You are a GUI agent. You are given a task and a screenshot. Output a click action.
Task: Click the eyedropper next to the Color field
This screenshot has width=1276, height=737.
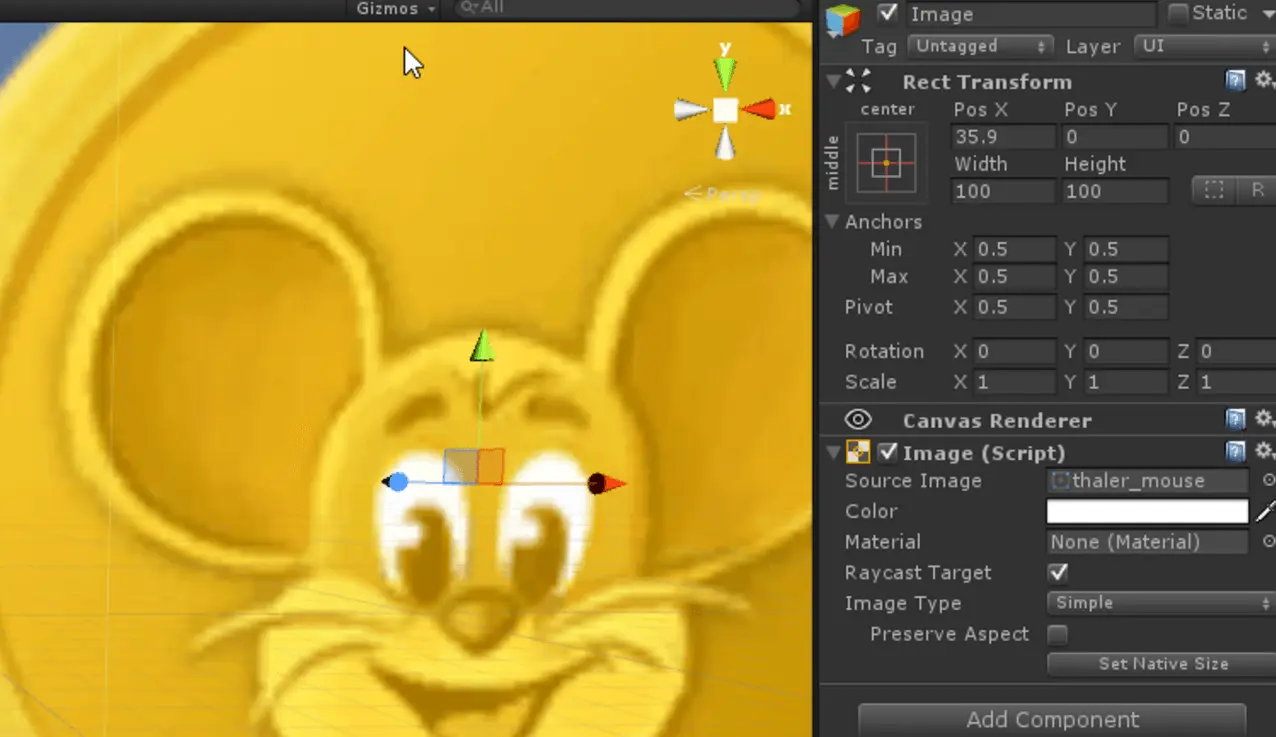pos(1265,511)
